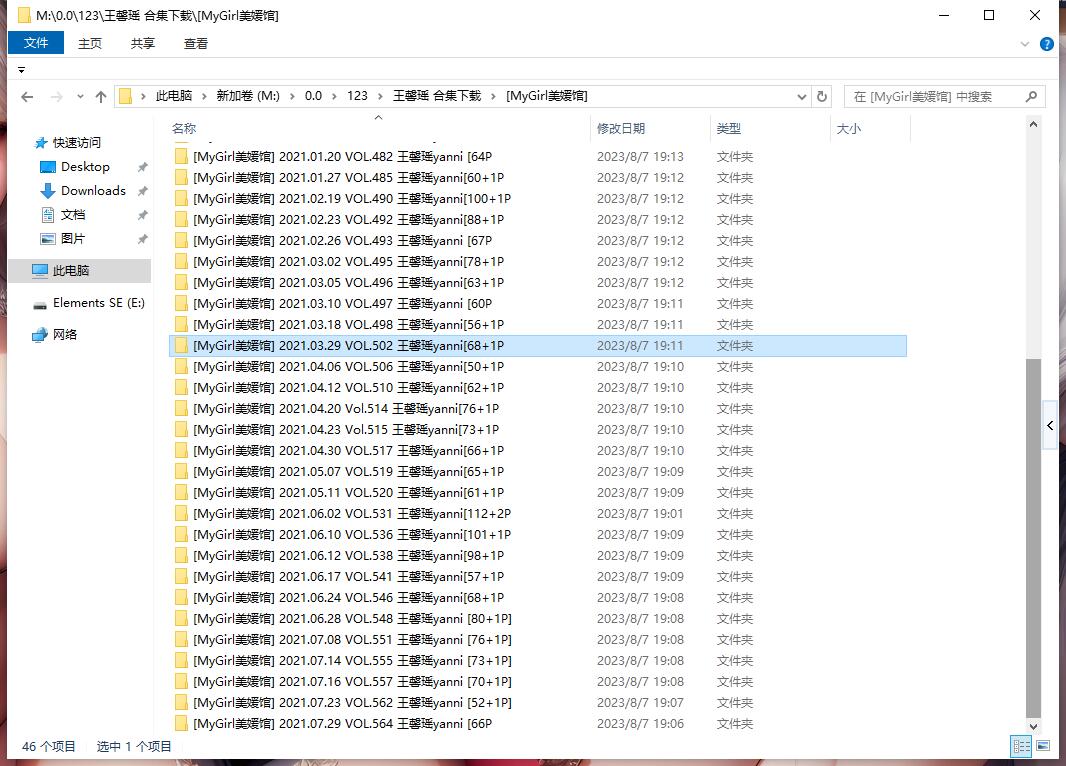Viewport: 1066px width, 766px height.
Task: Click the folder icon of VOL.519
Action: [181, 472]
